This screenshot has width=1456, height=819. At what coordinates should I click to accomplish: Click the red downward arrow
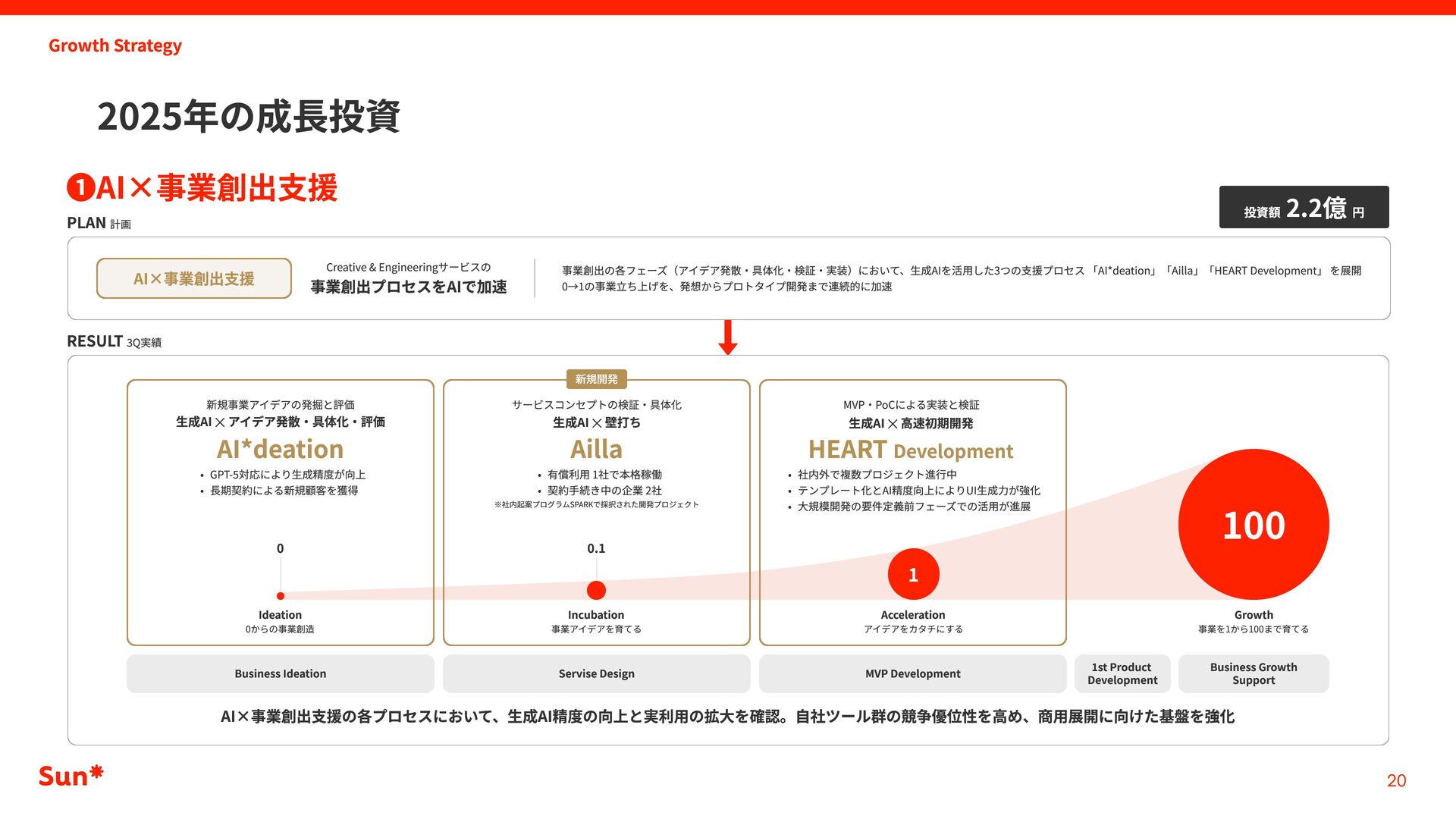(x=728, y=337)
